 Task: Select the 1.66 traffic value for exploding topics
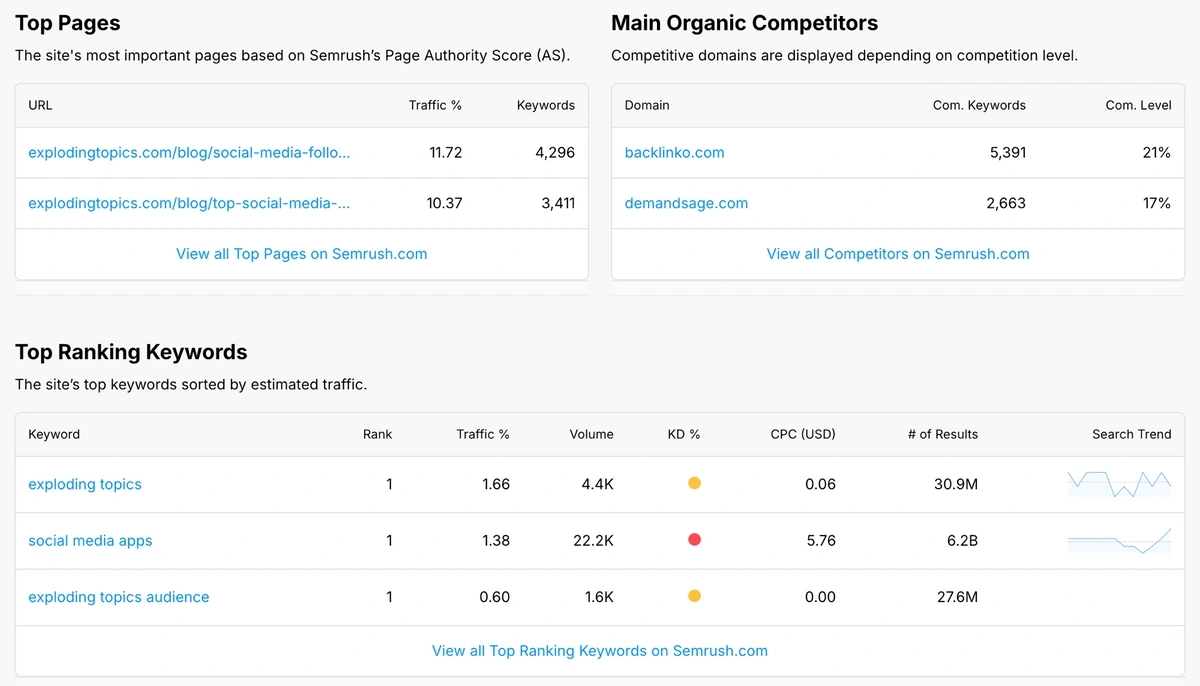tap(496, 484)
